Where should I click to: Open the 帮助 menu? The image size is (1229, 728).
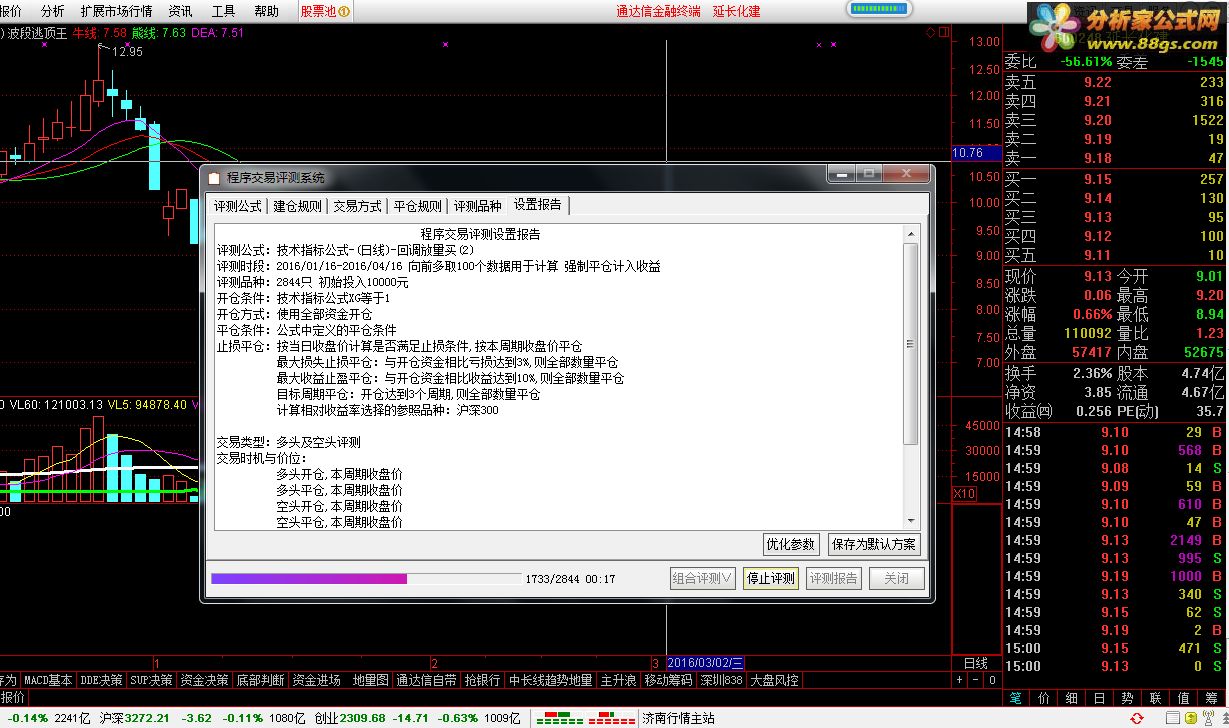(x=267, y=11)
